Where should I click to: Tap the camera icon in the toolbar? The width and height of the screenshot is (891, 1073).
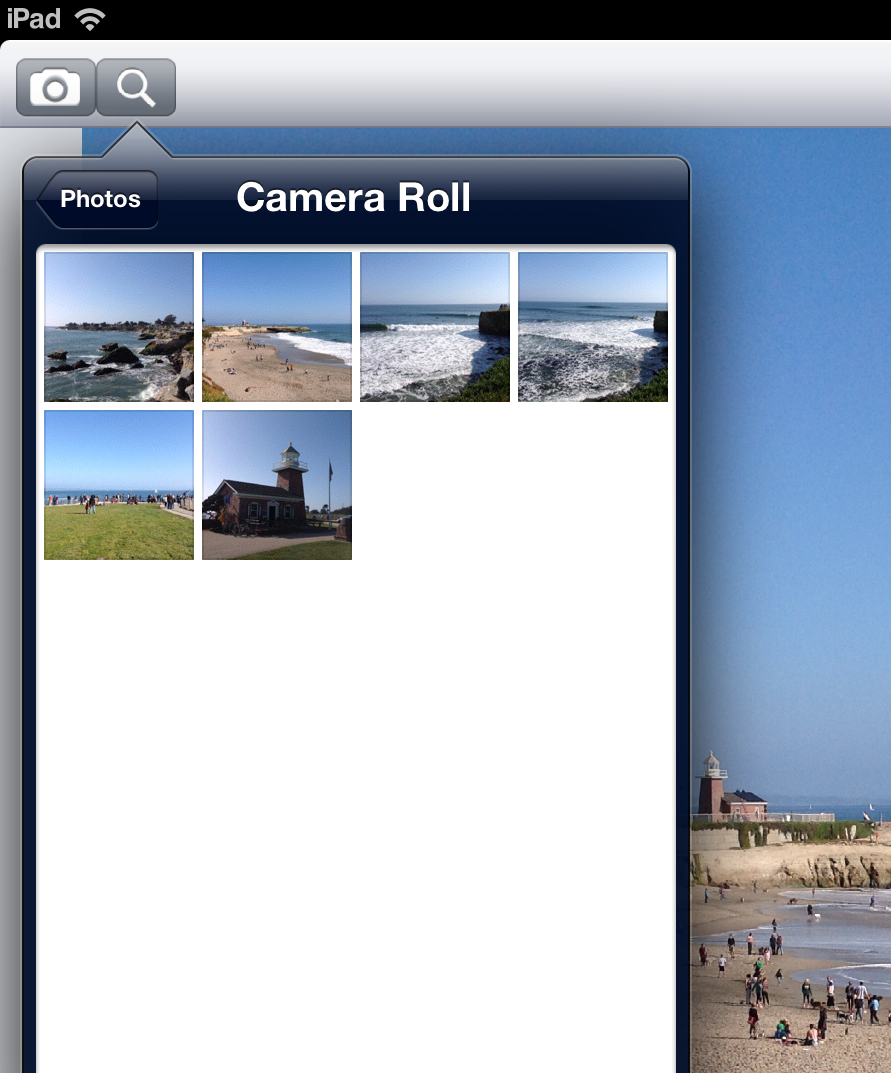(55, 88)
